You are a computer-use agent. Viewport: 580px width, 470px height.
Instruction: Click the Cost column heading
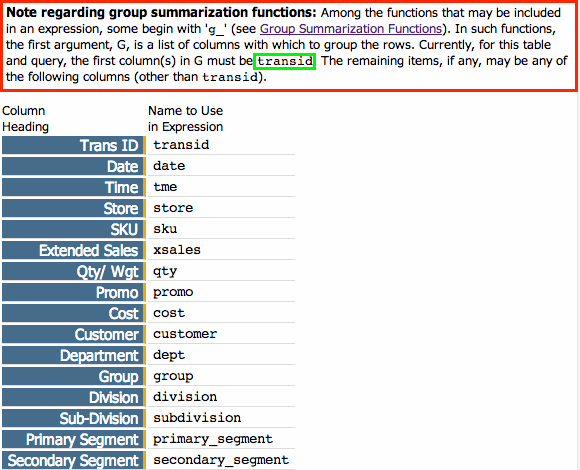tap(74, 313)
